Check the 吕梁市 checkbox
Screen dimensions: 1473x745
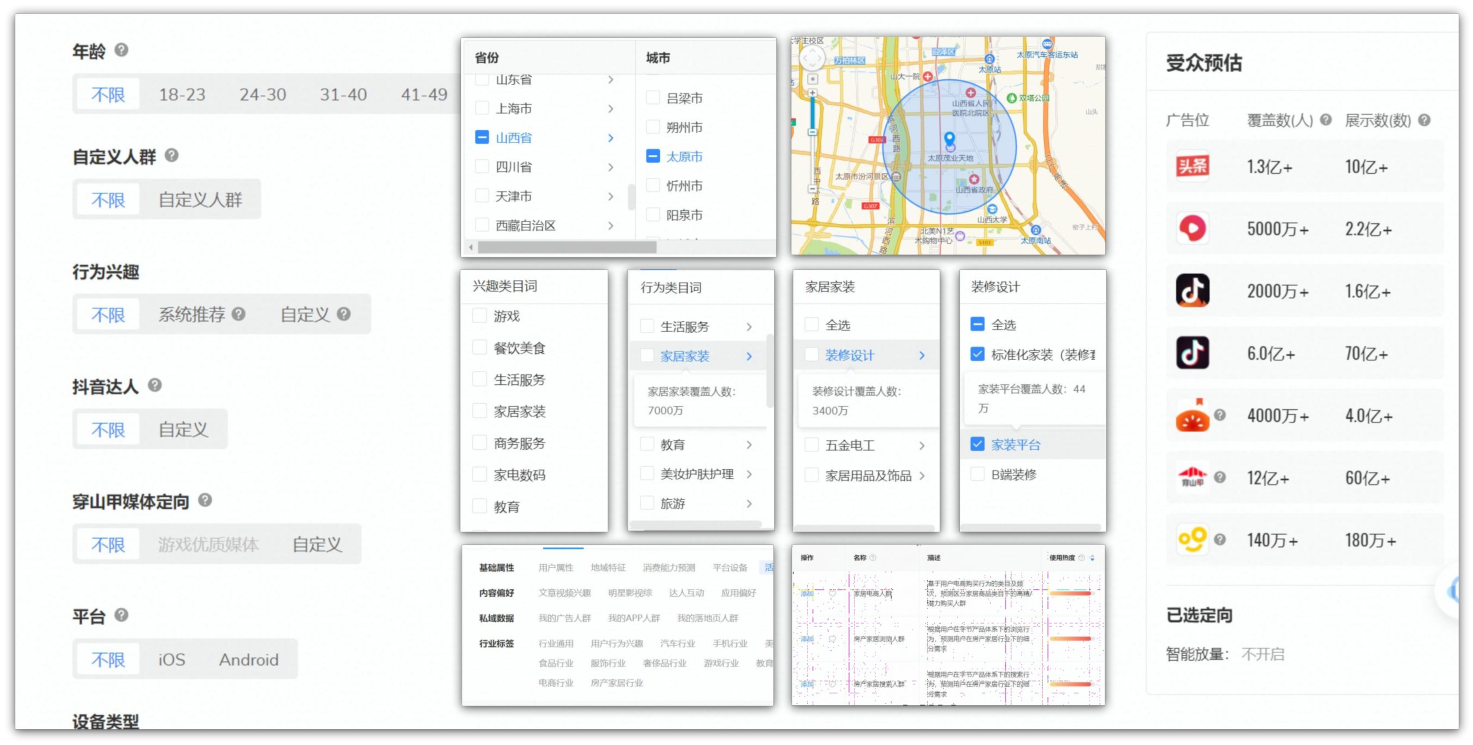653,98
